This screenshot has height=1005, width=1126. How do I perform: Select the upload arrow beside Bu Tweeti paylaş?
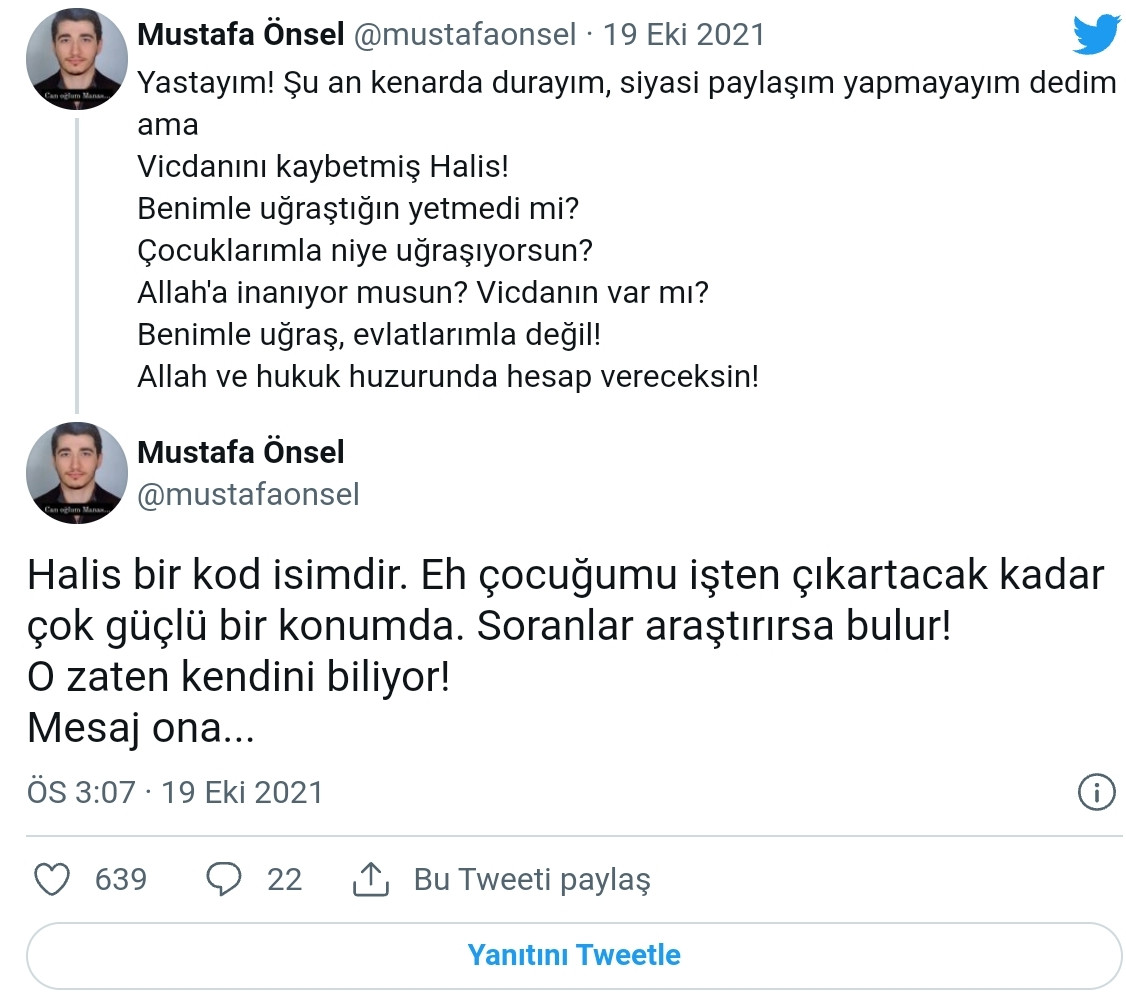374,877
